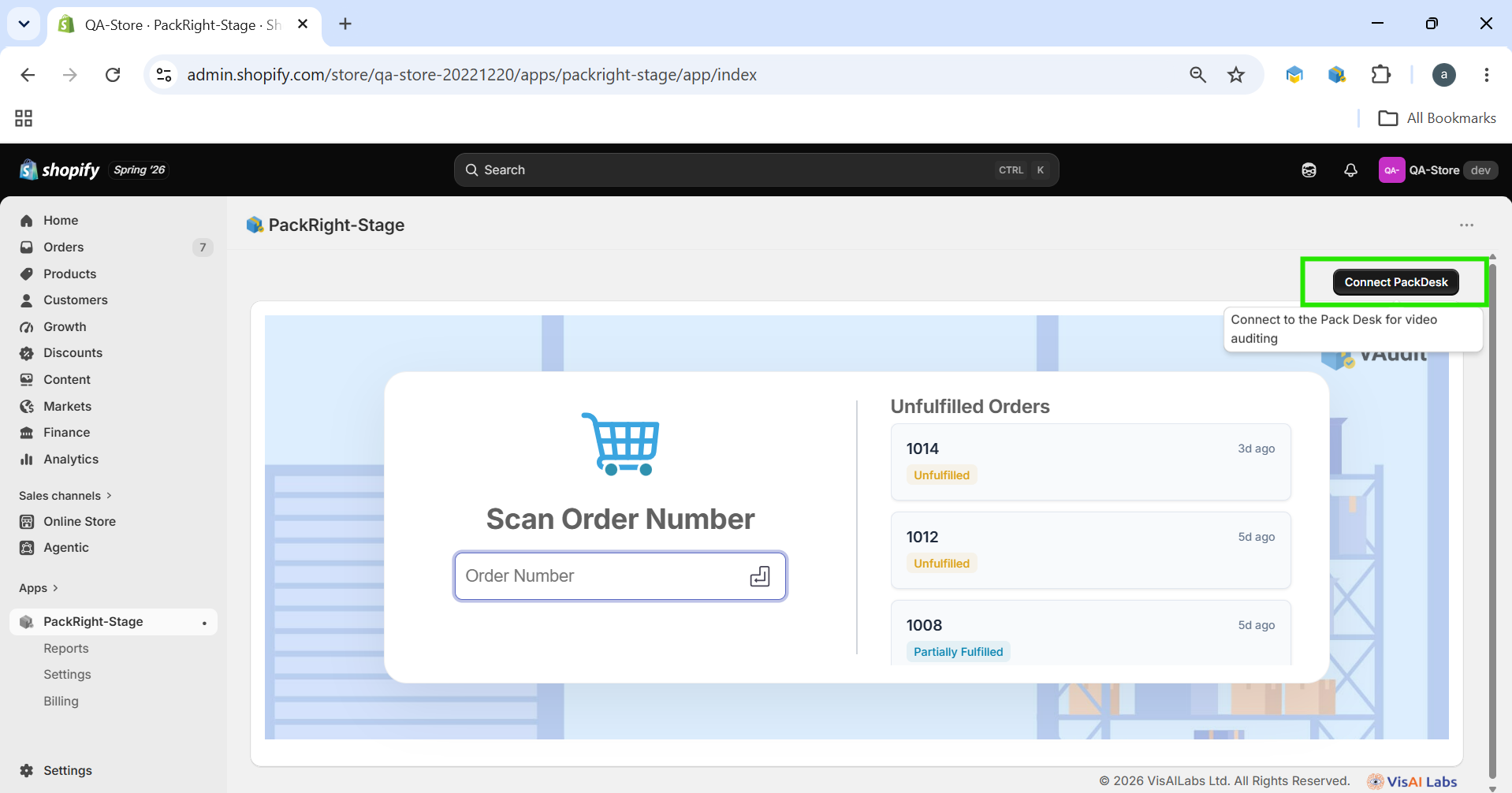Click the Products tag icon
Viewport: 1512px width, 793px height.
27,274
